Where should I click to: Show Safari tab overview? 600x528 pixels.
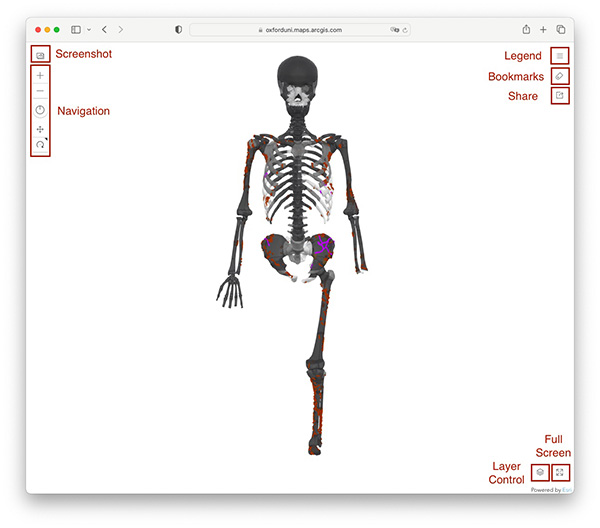(561, 29)
